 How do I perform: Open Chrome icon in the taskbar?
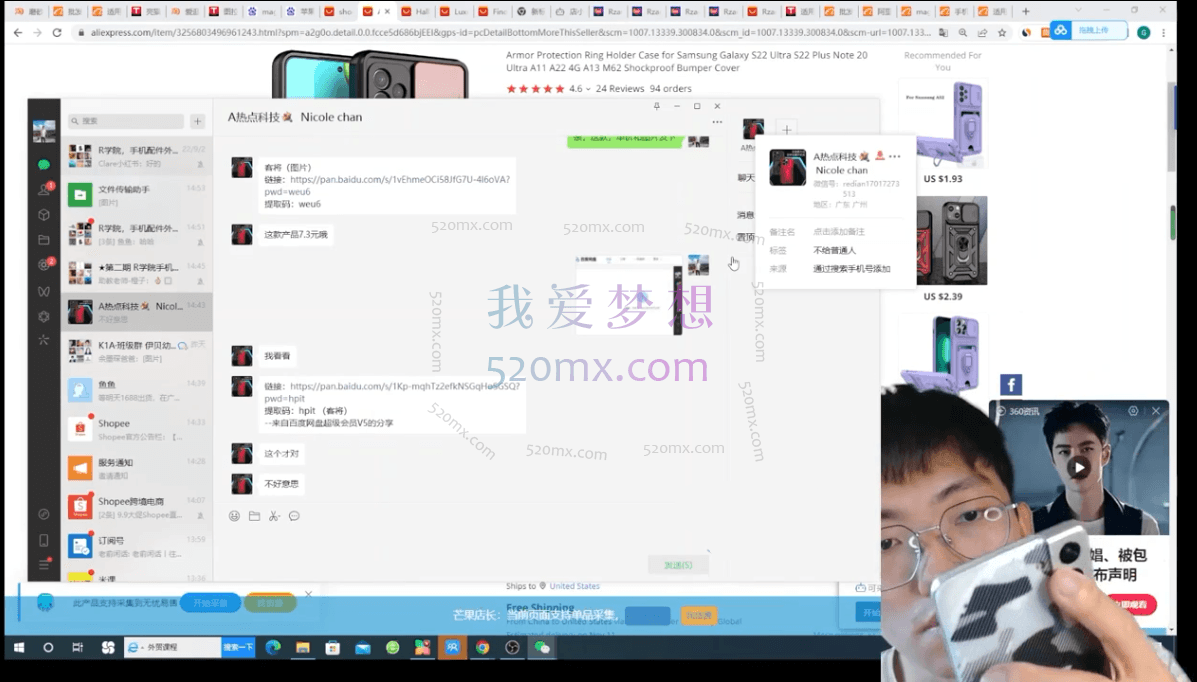[482, 648]
